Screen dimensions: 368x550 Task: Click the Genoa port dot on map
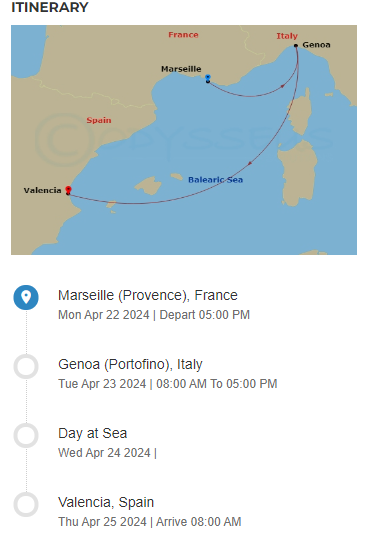coord(296,45)
